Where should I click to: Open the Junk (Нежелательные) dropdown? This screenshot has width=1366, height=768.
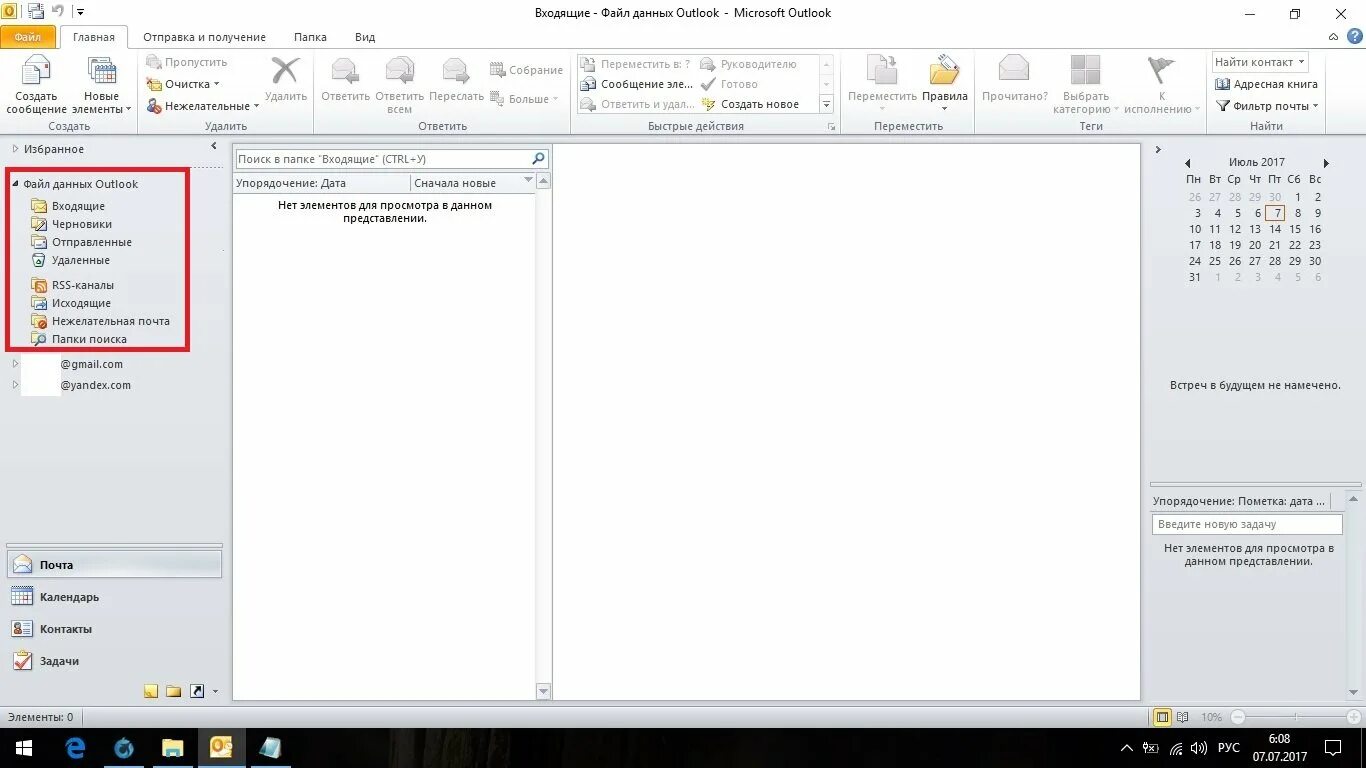pos(203,106)
